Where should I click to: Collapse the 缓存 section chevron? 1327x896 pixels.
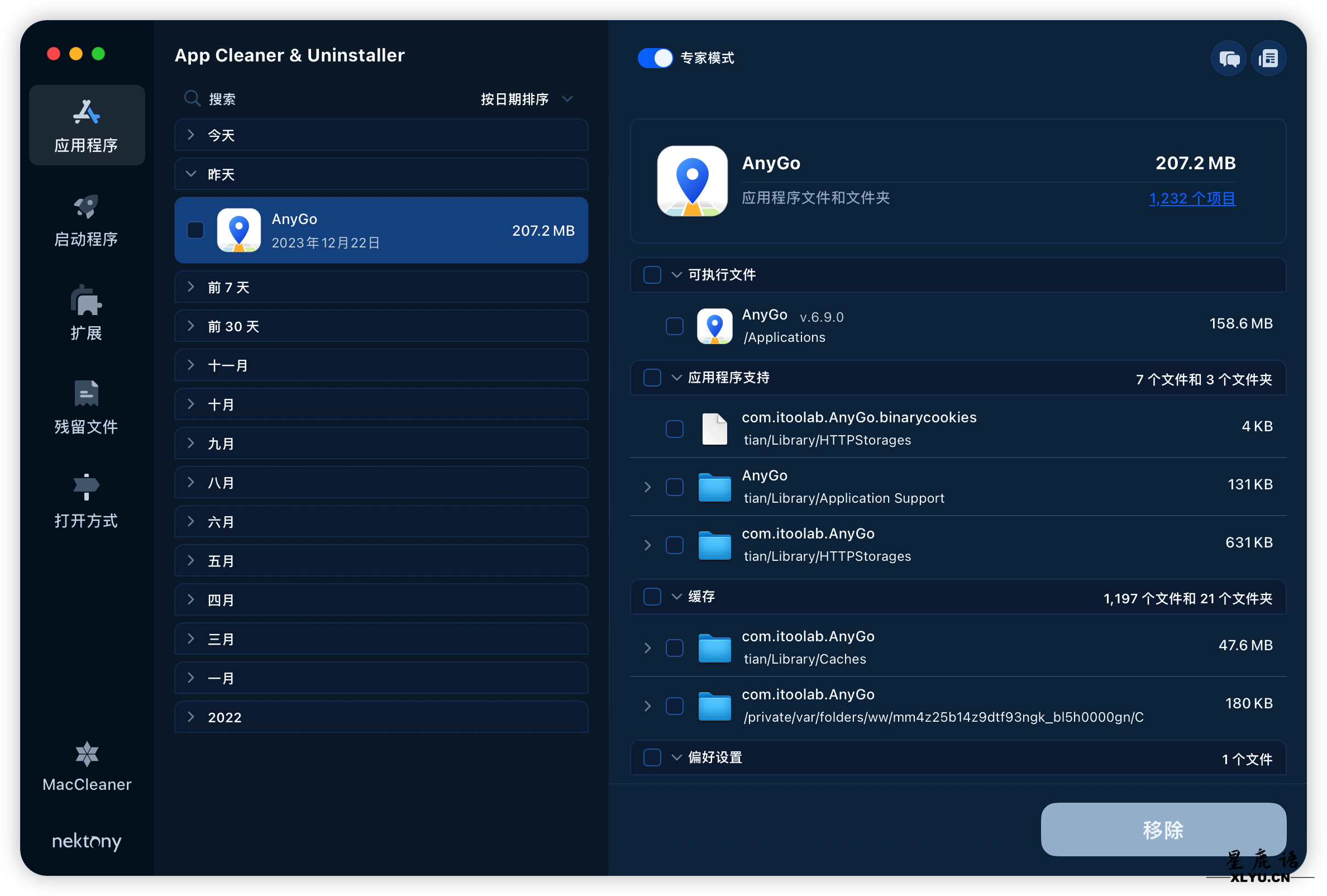(x=677, y=597)
